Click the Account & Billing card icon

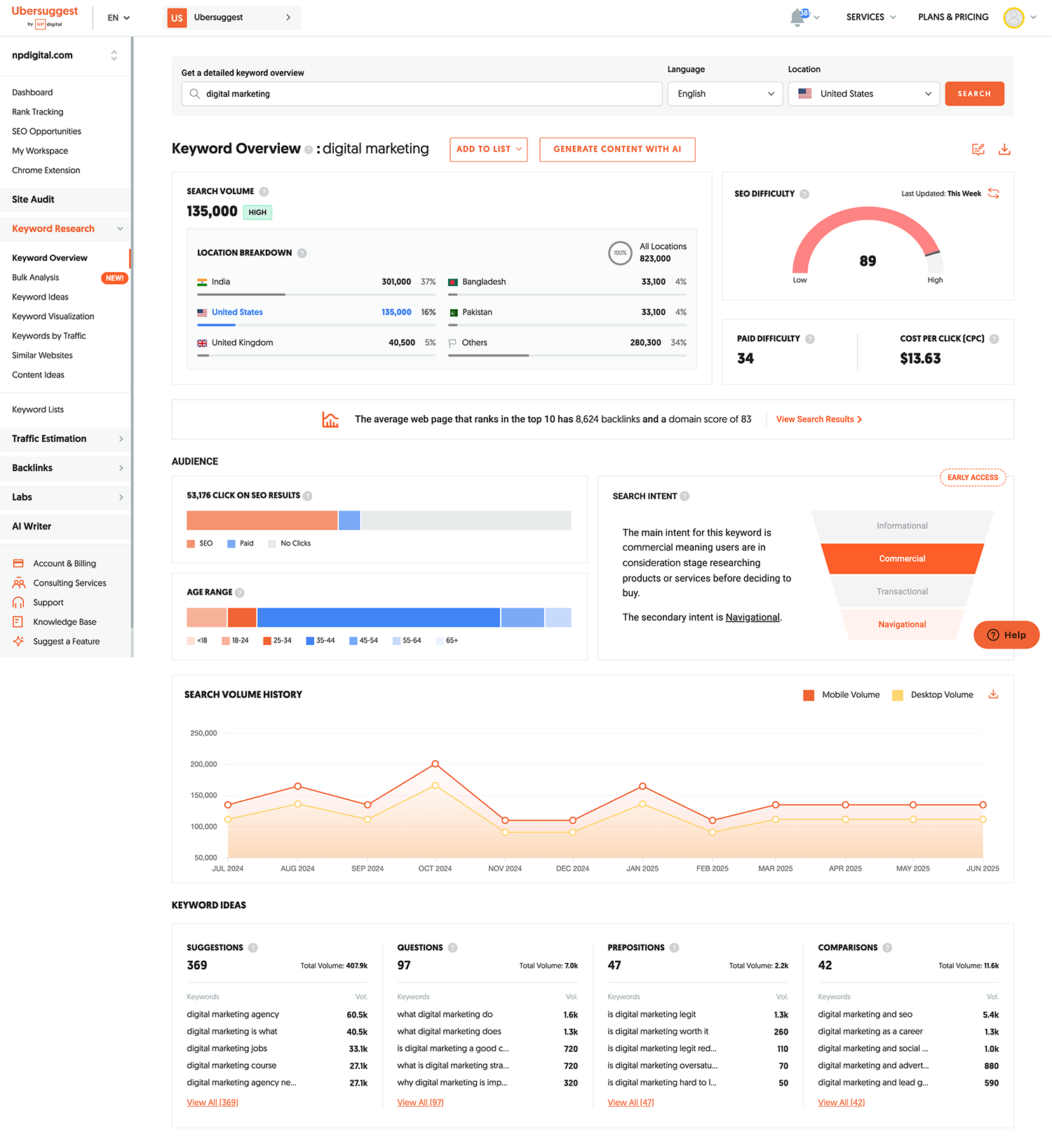coord(18,563)
